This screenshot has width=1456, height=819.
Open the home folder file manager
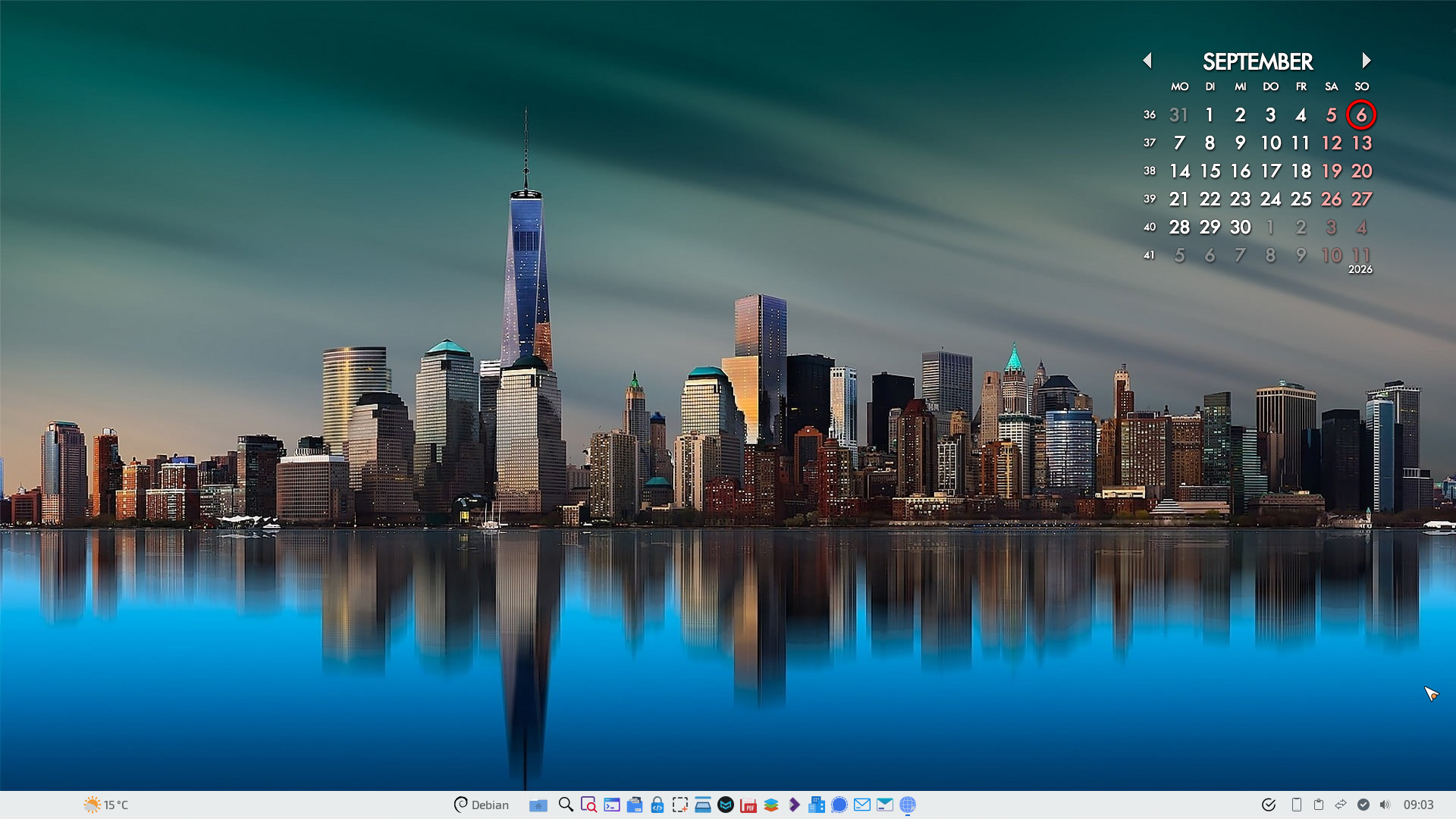538,805
